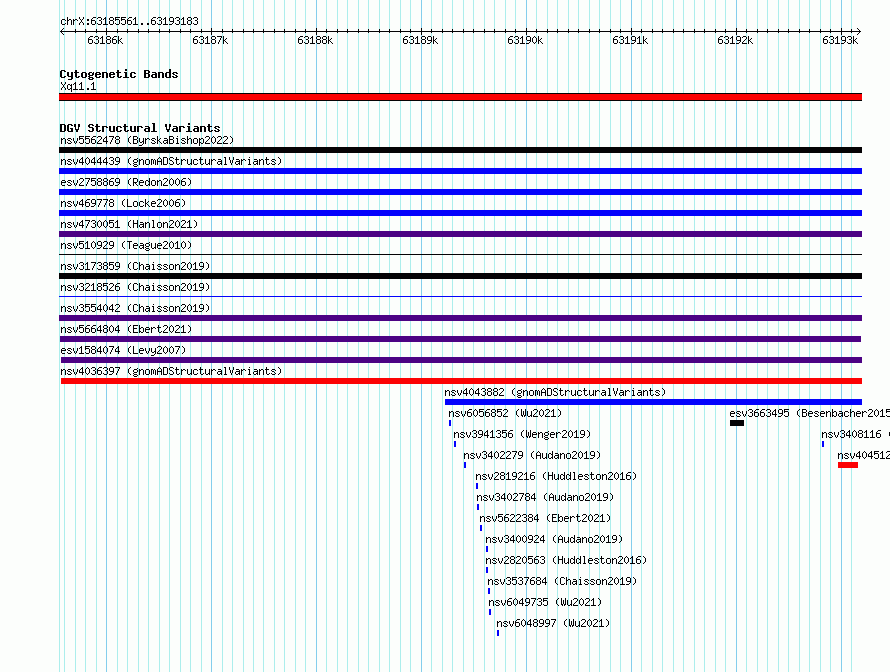Click the 63190k ruler tick label

(x=525, y=40)
